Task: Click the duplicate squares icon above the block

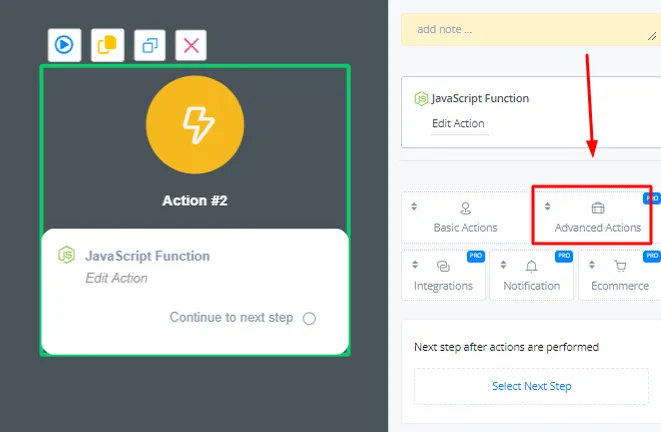Action: tap(150, 45)
